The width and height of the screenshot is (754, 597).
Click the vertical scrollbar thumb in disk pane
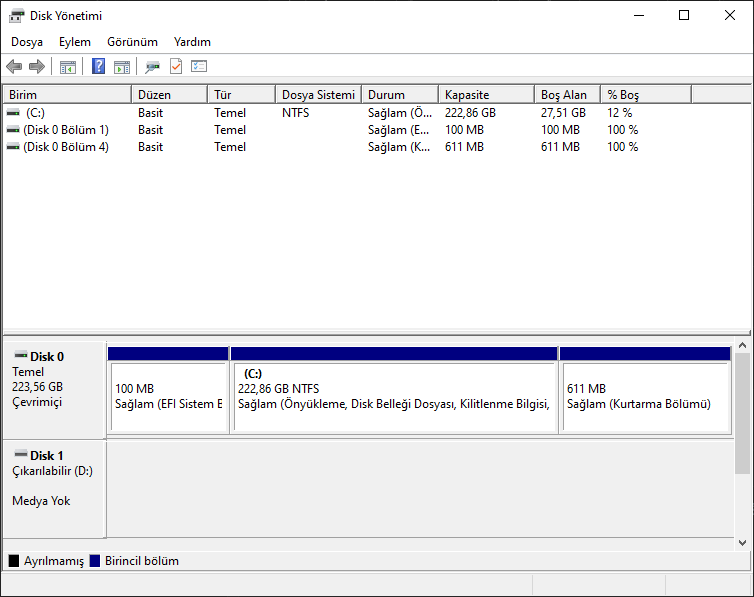pyautogui.click(x=742, y=413)
